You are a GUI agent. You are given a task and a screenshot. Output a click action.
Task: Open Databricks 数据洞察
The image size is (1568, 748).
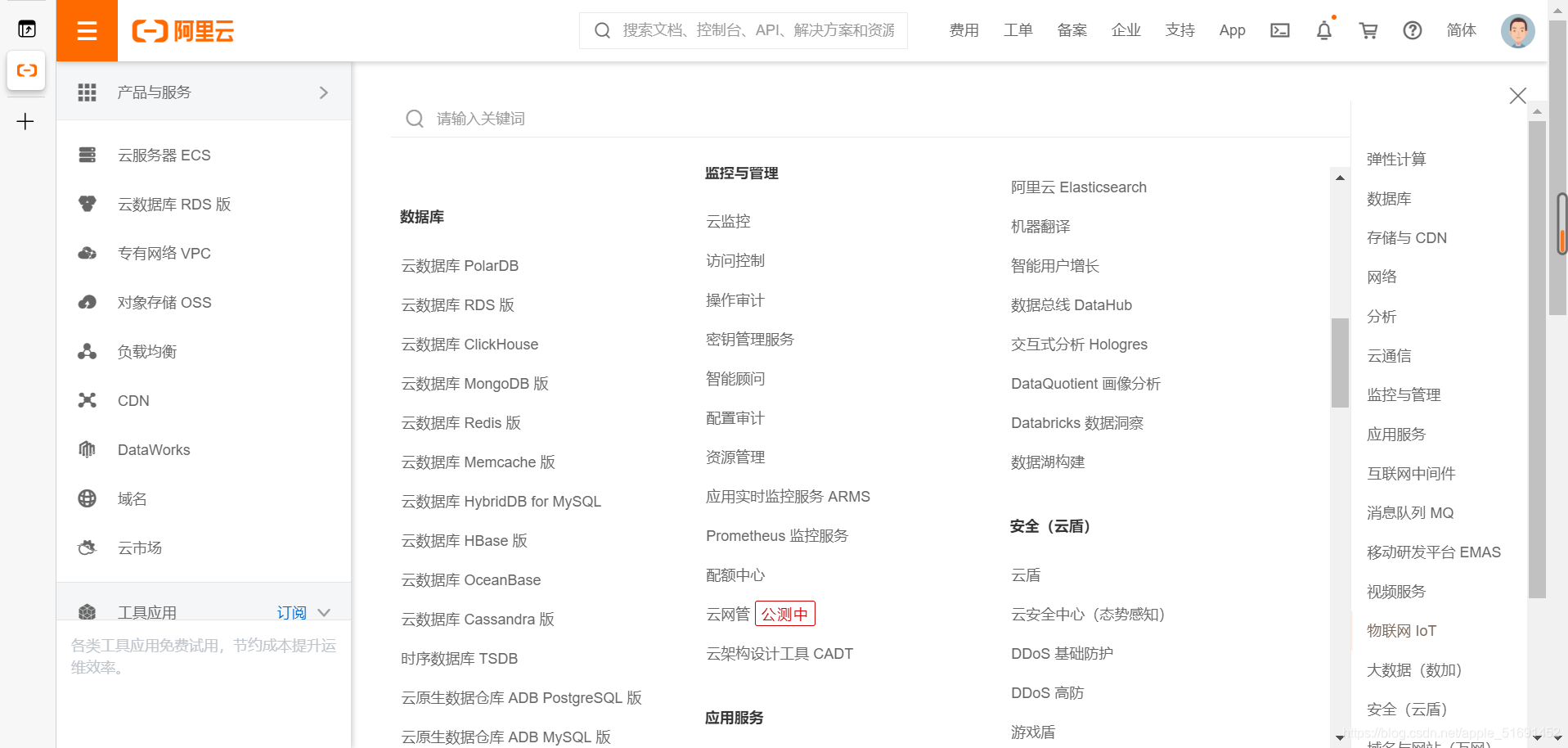[x=1076, y=423]
